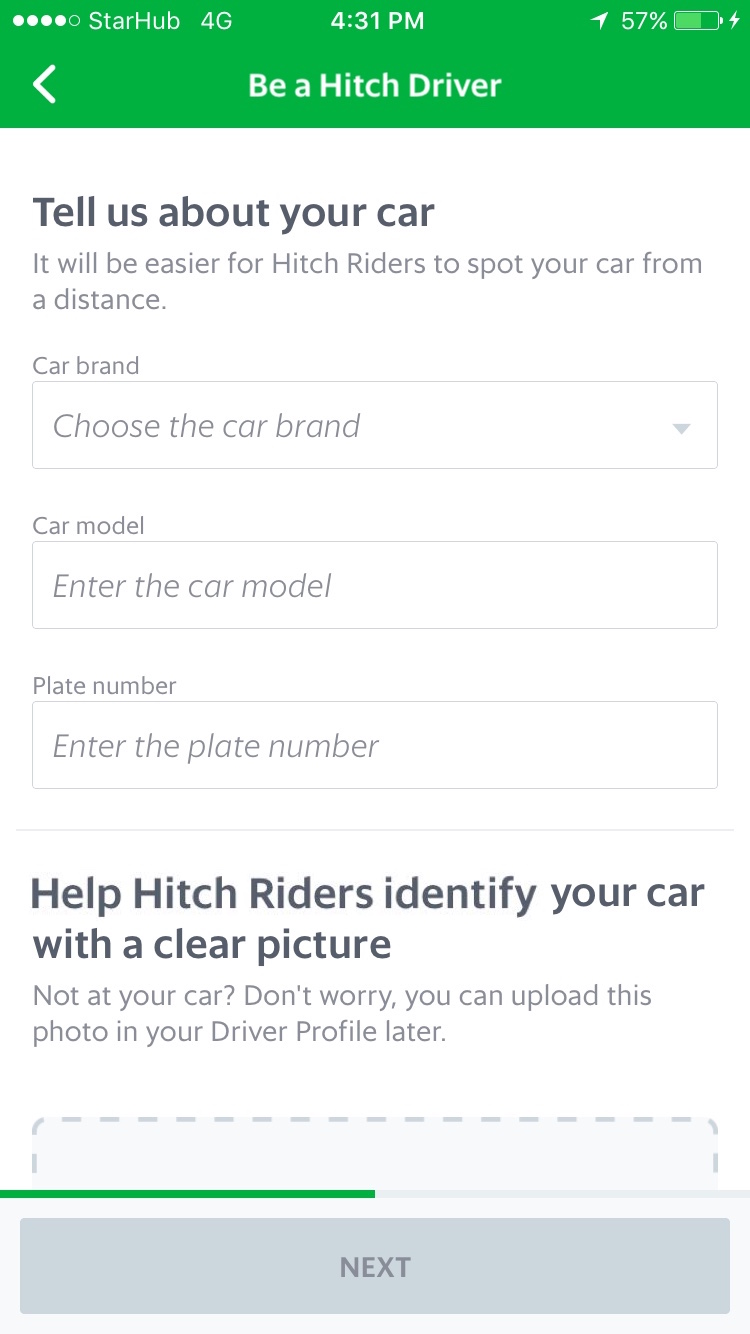This screenshot has height=1334, width=750.
Task: Click the "Enter the car model" field
Action: point(374,585)
